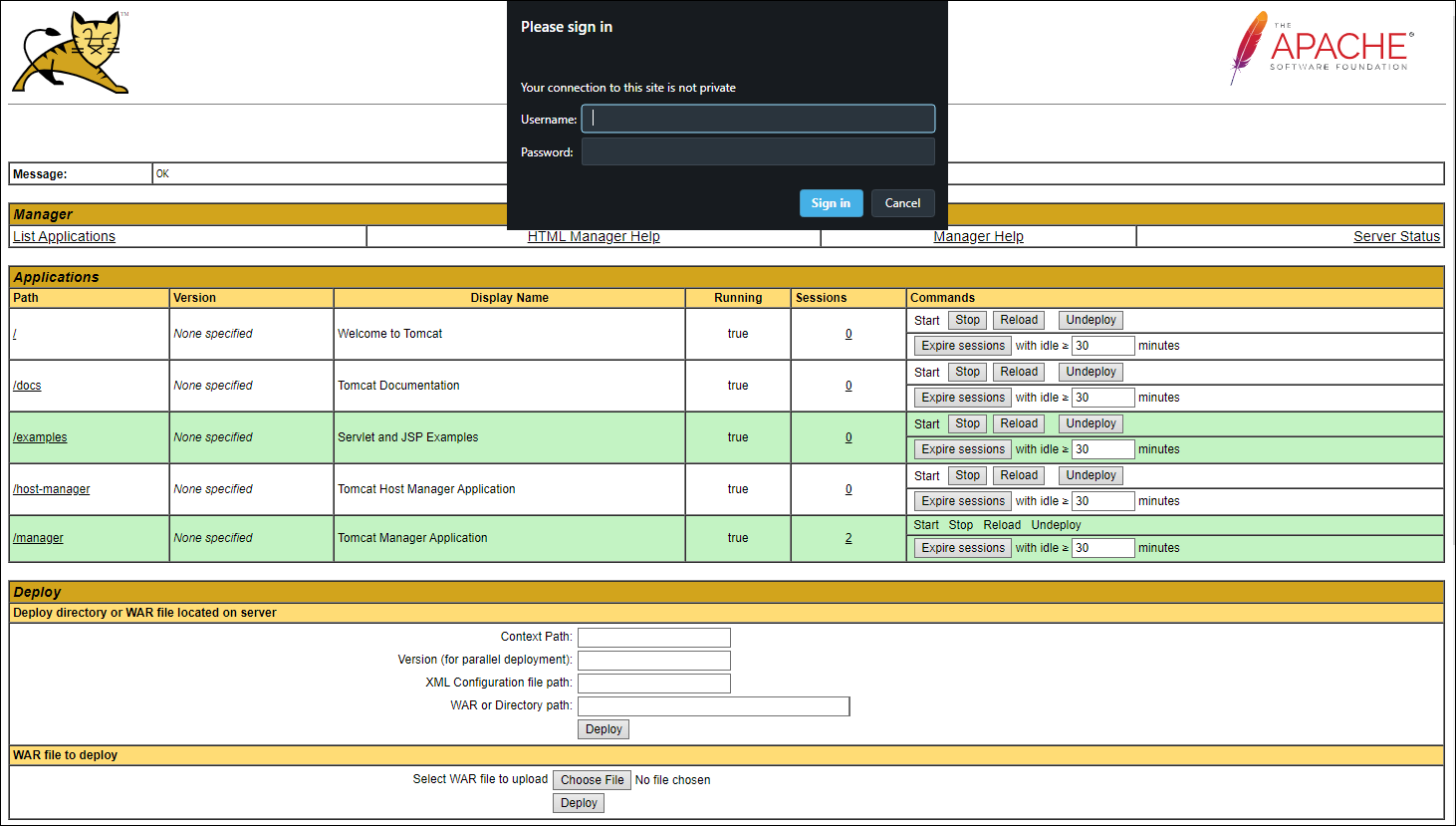Open the List Applications link
The image size is (1456, 826).
64,236
